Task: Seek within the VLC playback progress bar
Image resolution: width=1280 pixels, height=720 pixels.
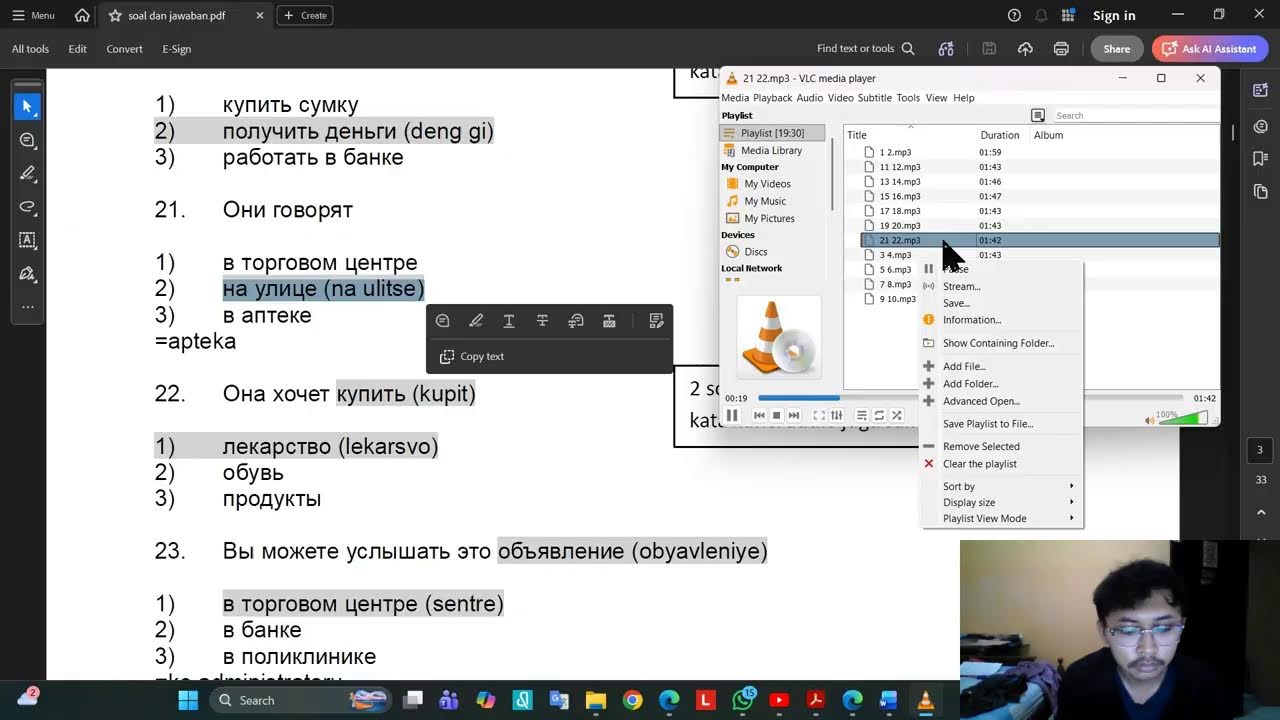Action: pyautogui.click(x=970, y=398)
